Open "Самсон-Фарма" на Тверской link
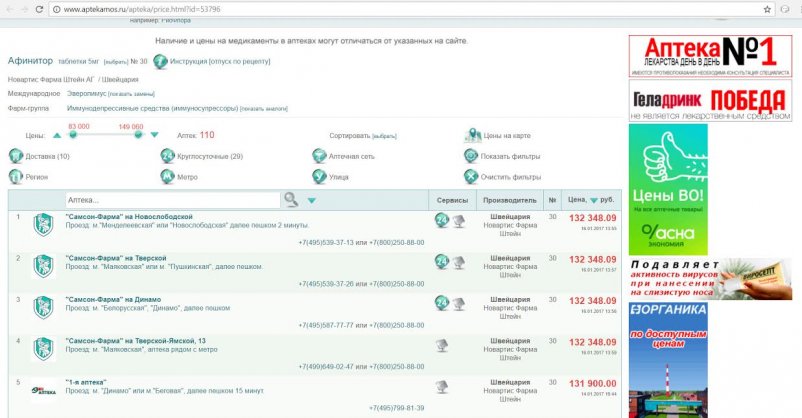The height and width of the screenshot is (418, 802). (116, 258)
